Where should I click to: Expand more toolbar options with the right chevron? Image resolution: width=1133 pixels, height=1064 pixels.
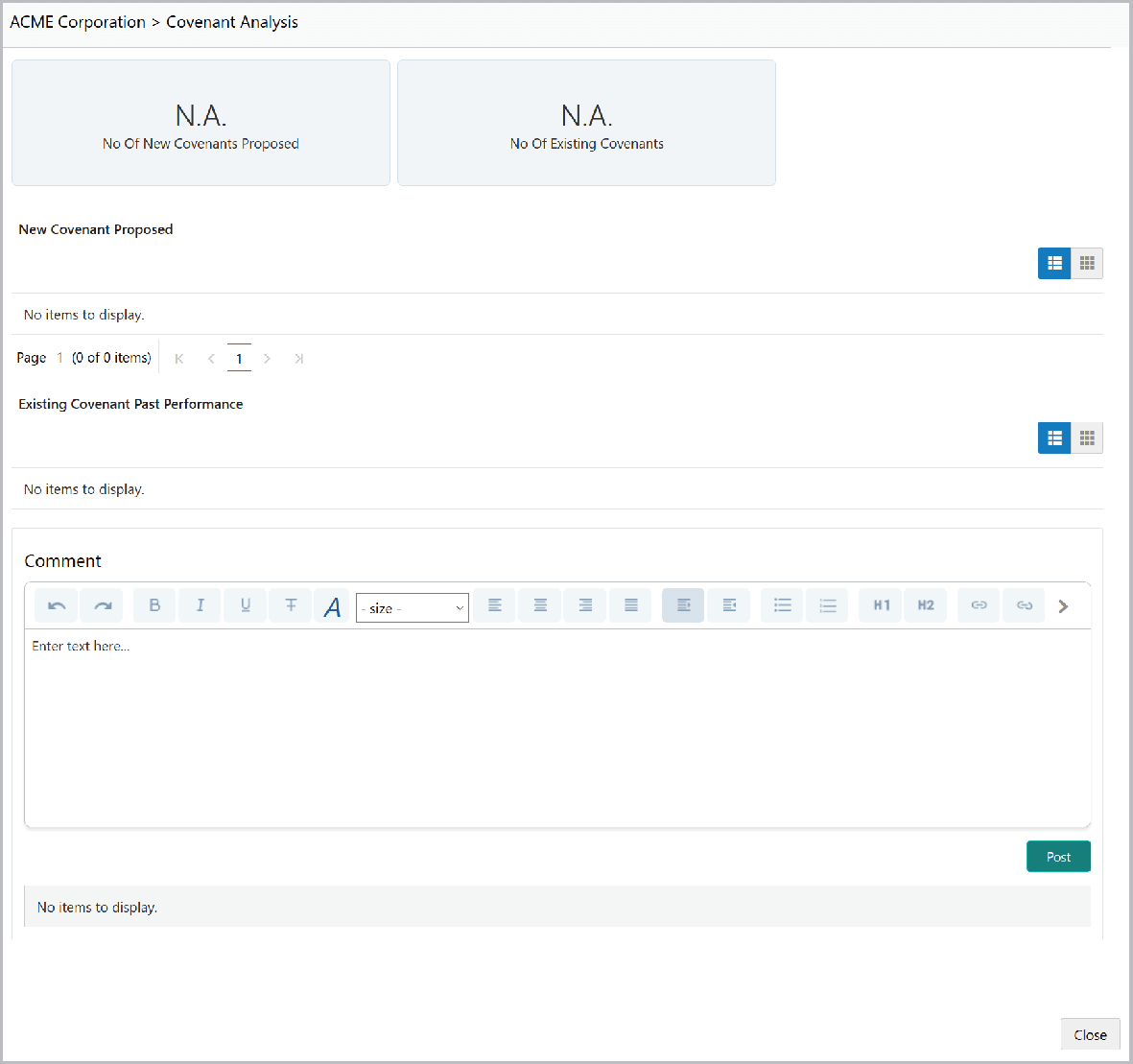click(1063, 606)
